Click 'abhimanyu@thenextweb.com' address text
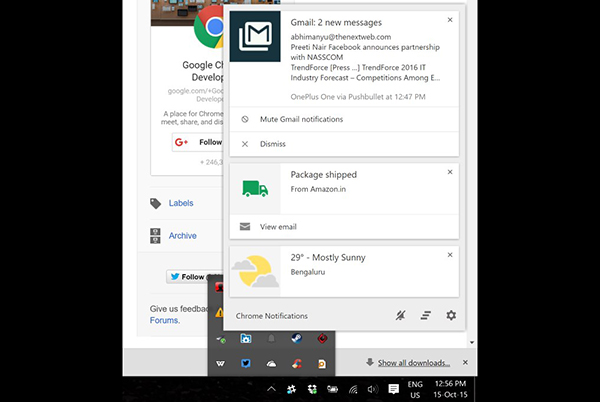Screen dimensions: 600x402 click(x=341, y=37)
